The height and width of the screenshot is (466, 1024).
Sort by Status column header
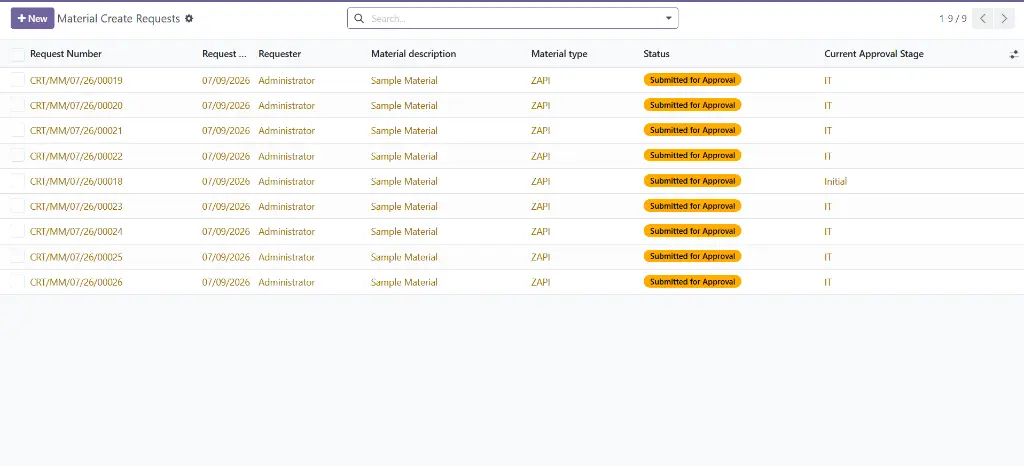[656, 54]
